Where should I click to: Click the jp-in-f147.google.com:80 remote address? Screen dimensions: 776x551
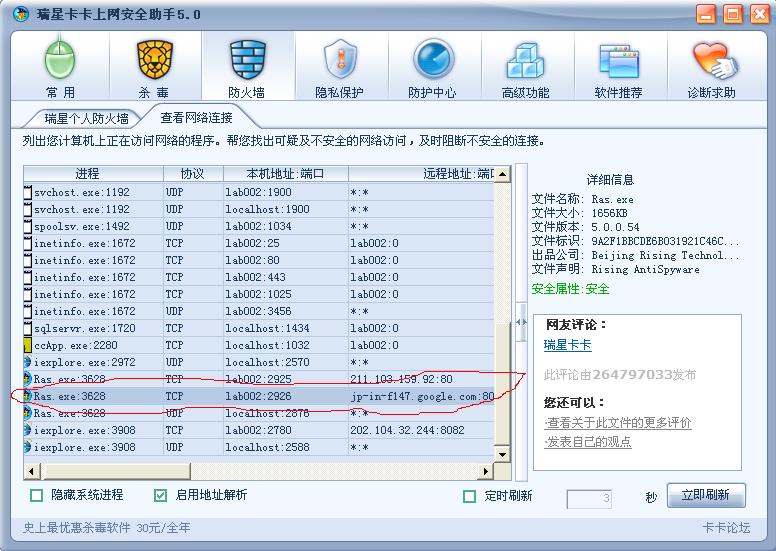tap(422, 397)
